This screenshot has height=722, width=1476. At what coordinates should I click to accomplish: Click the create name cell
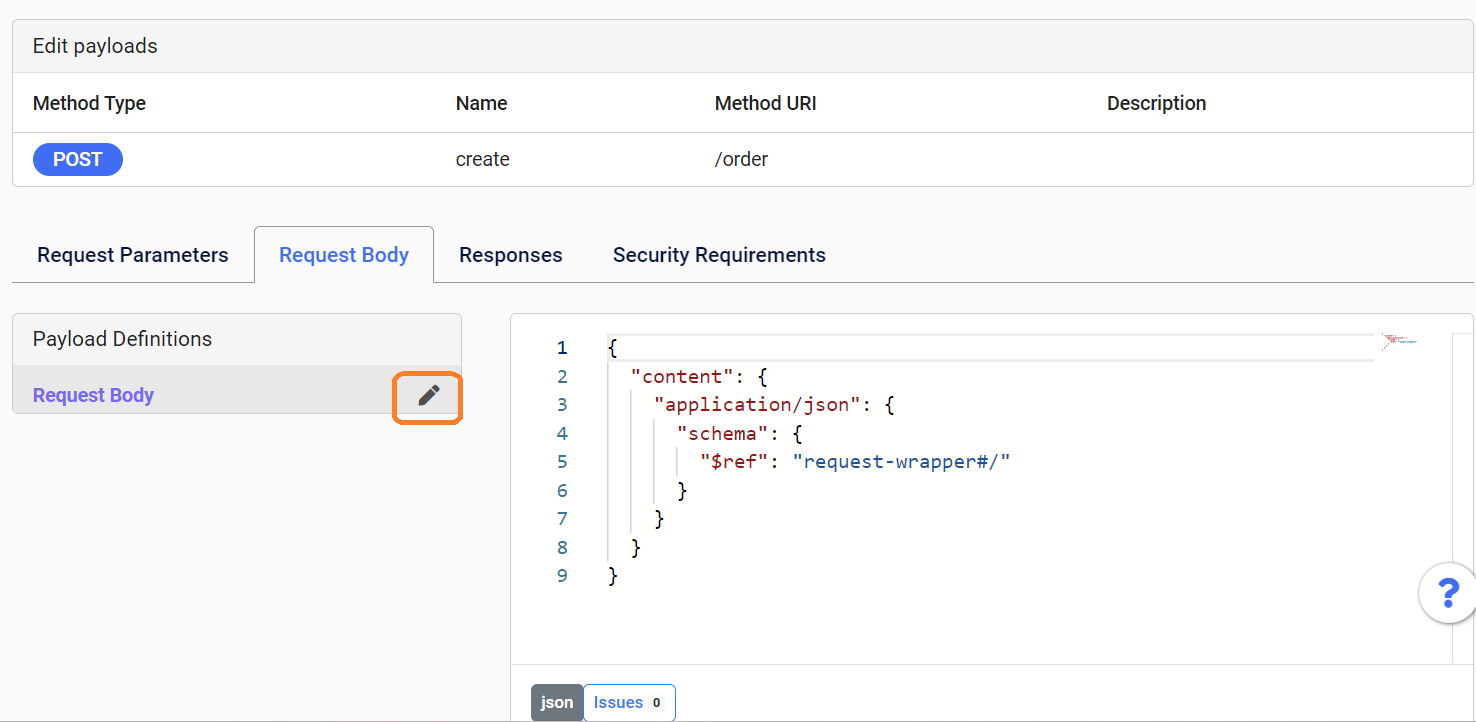point(483,159)
